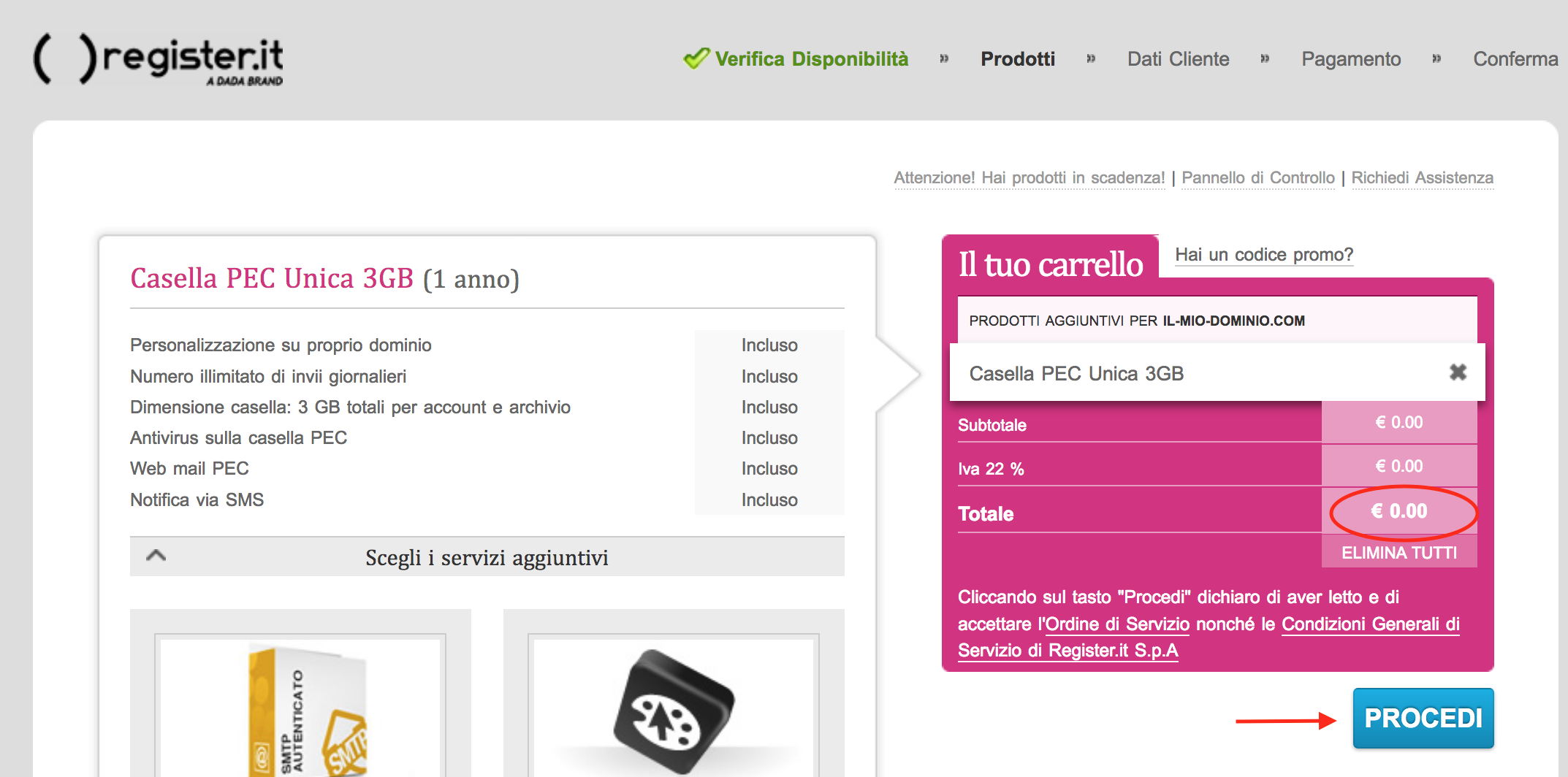
Task: Click the IL-MIO-DOMINIO.COM domain label
Action: (x=1233, y=321)
